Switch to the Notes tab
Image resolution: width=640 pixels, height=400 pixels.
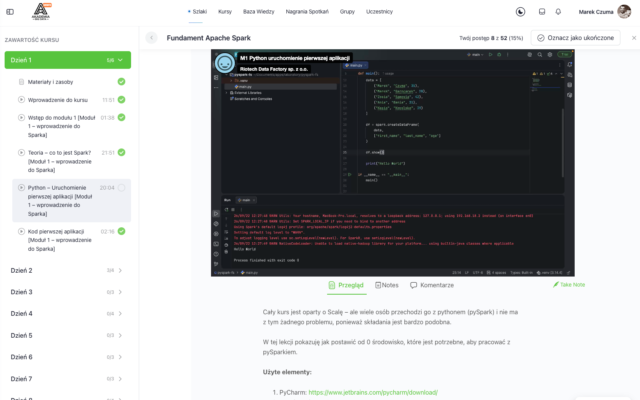tap(387, 285)
